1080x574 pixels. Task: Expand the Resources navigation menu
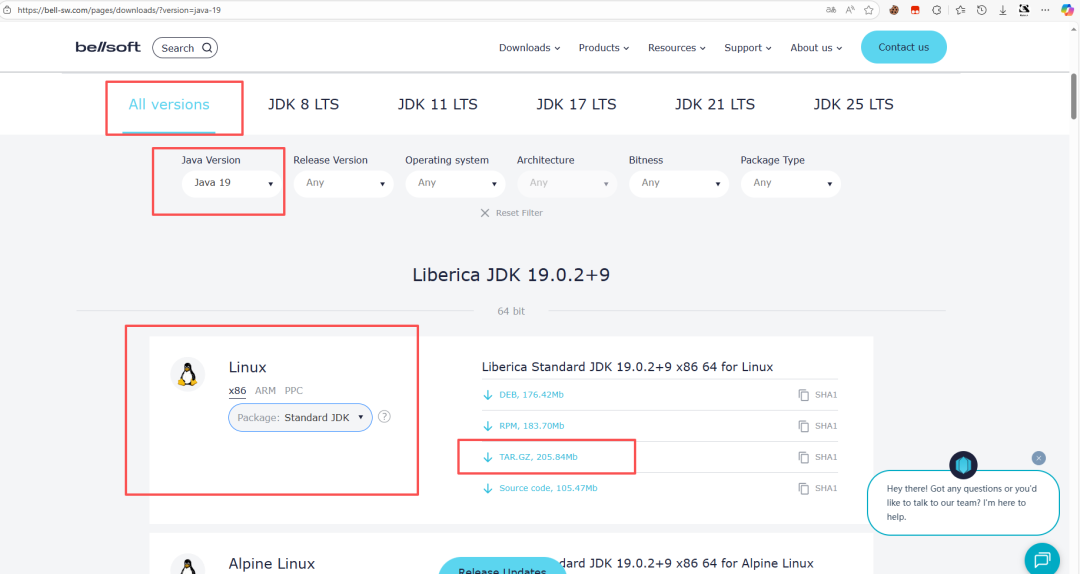click(676, 48)
